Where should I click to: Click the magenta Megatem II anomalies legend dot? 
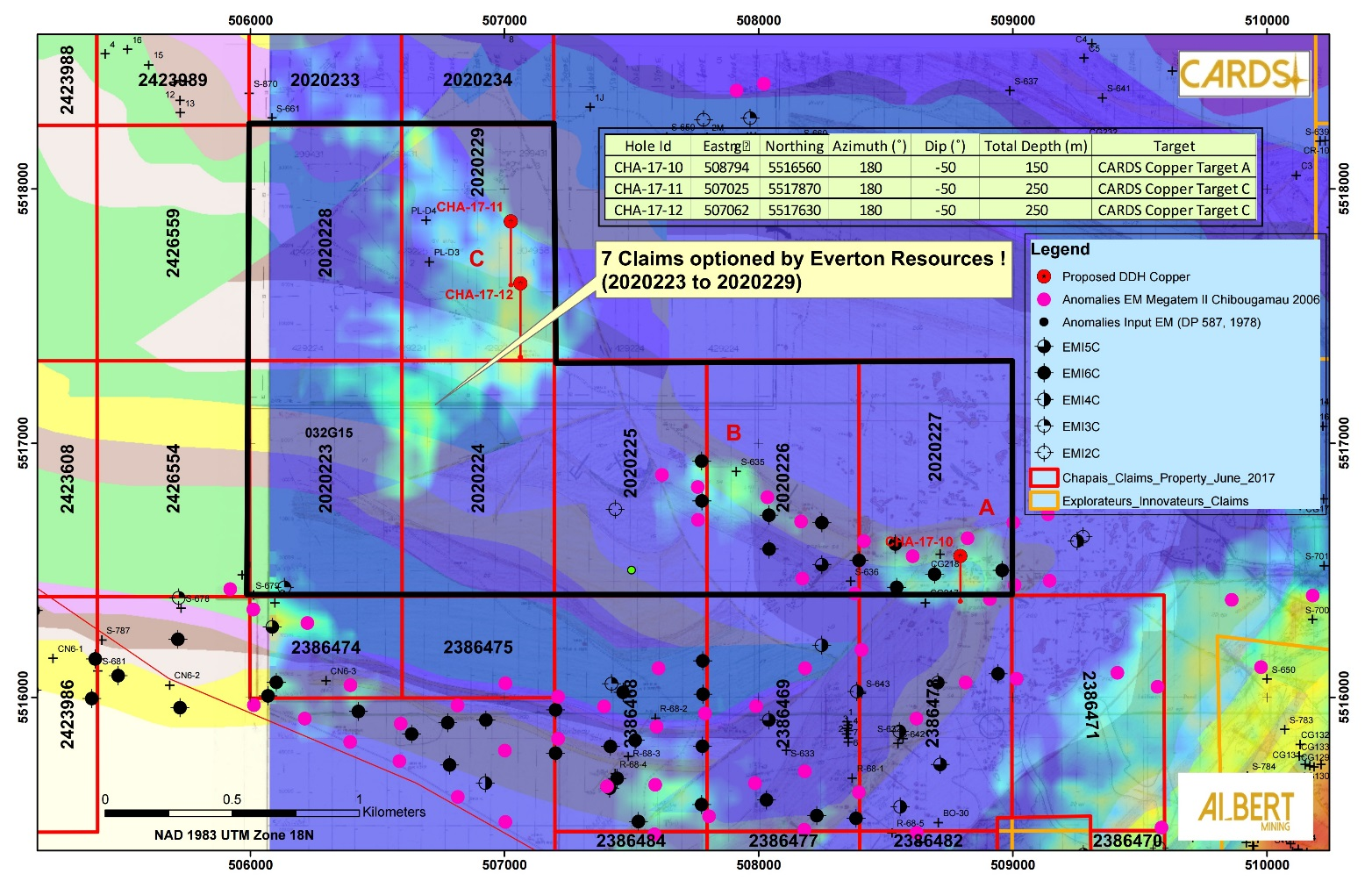tap(1044, 299)
